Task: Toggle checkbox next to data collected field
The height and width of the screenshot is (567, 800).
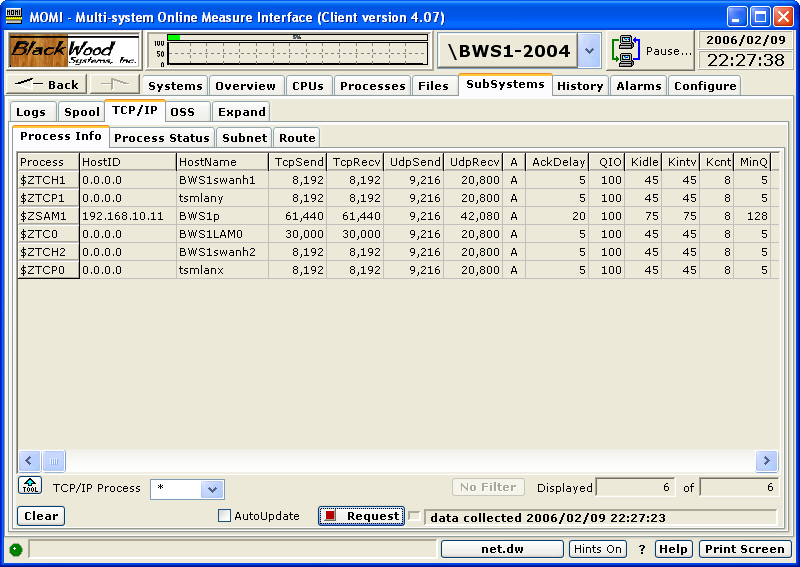Action: pos(414,516)
